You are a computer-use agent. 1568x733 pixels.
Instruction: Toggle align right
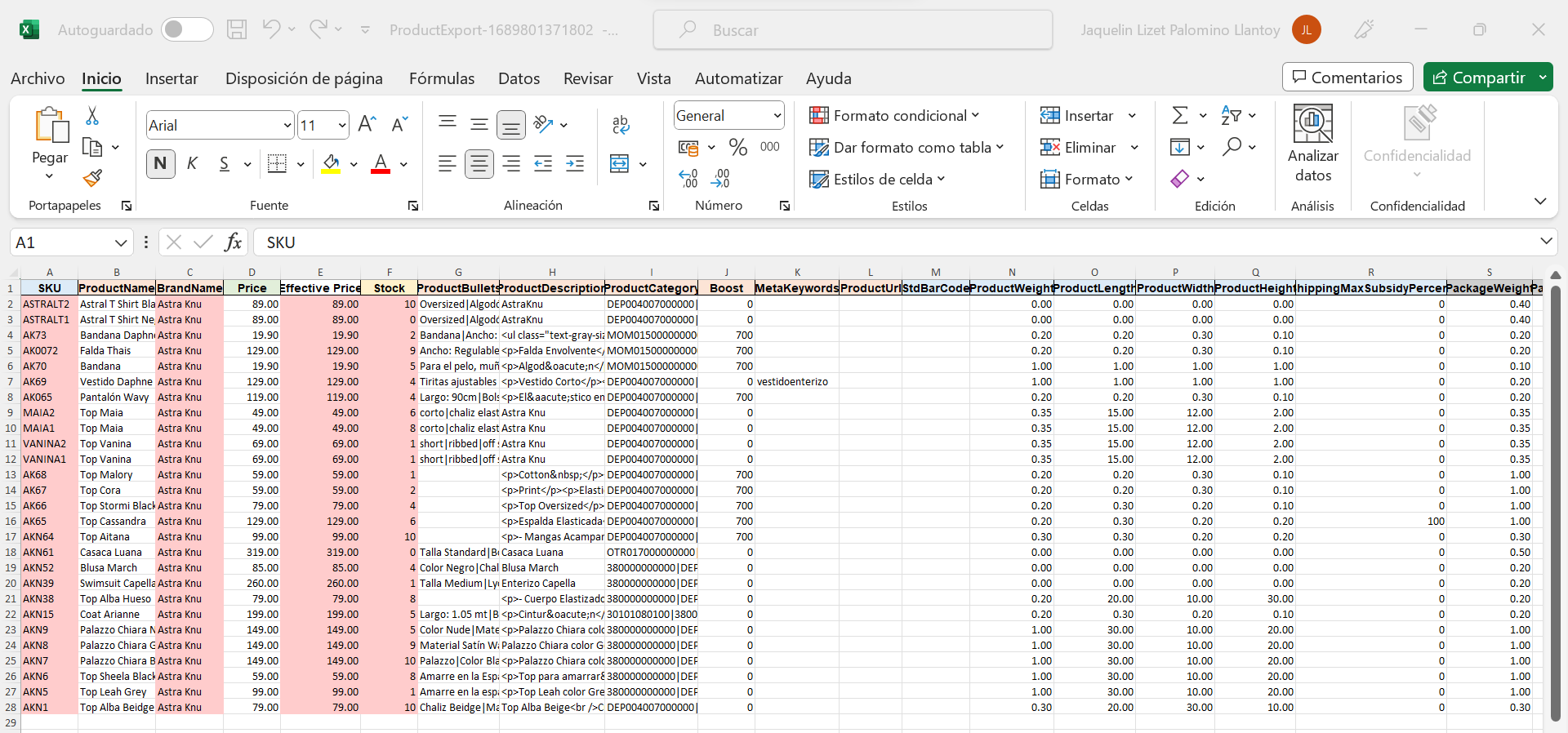point(511,163)
